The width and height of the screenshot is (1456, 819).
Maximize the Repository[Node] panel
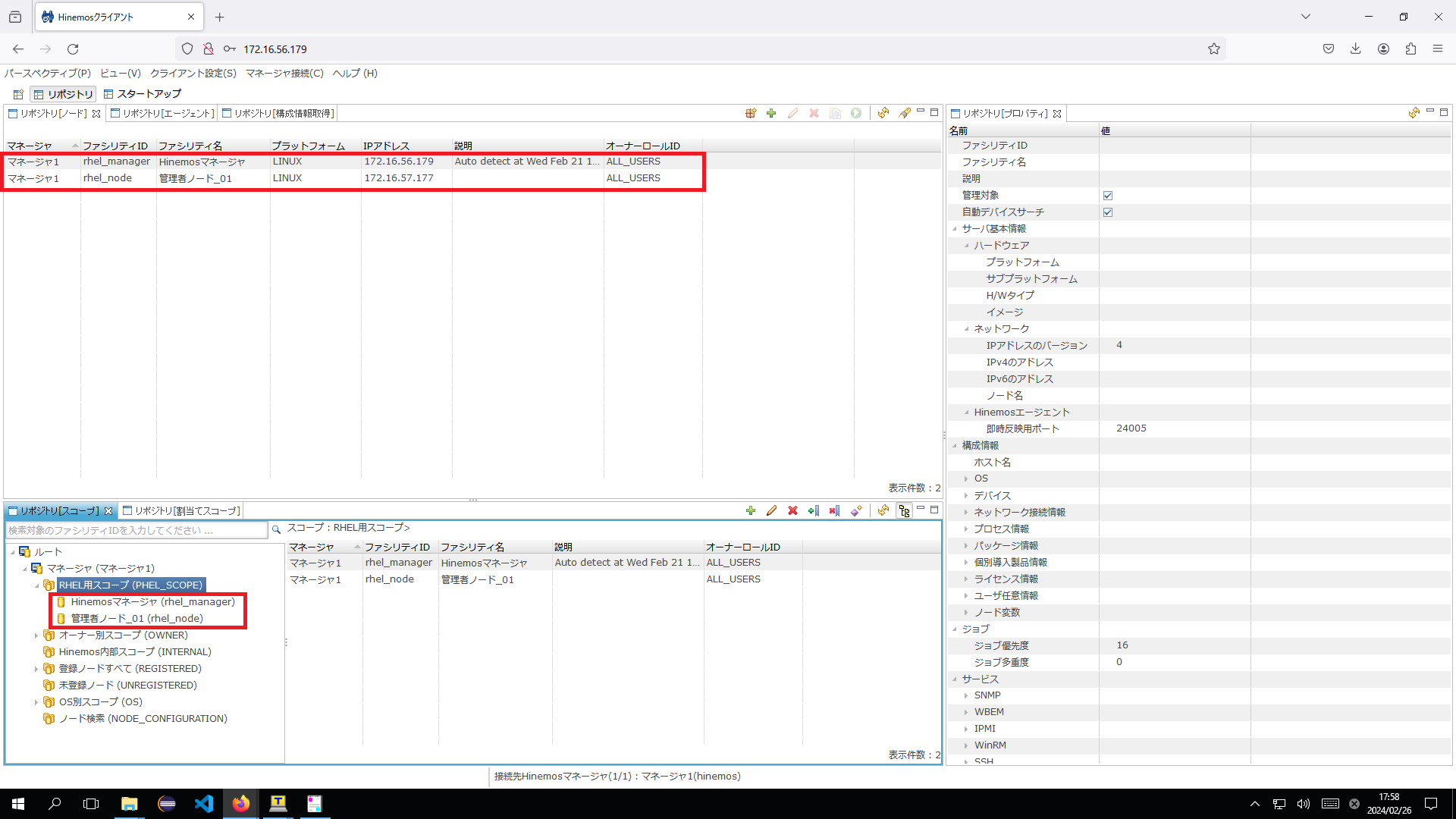(x=934, y=111)
